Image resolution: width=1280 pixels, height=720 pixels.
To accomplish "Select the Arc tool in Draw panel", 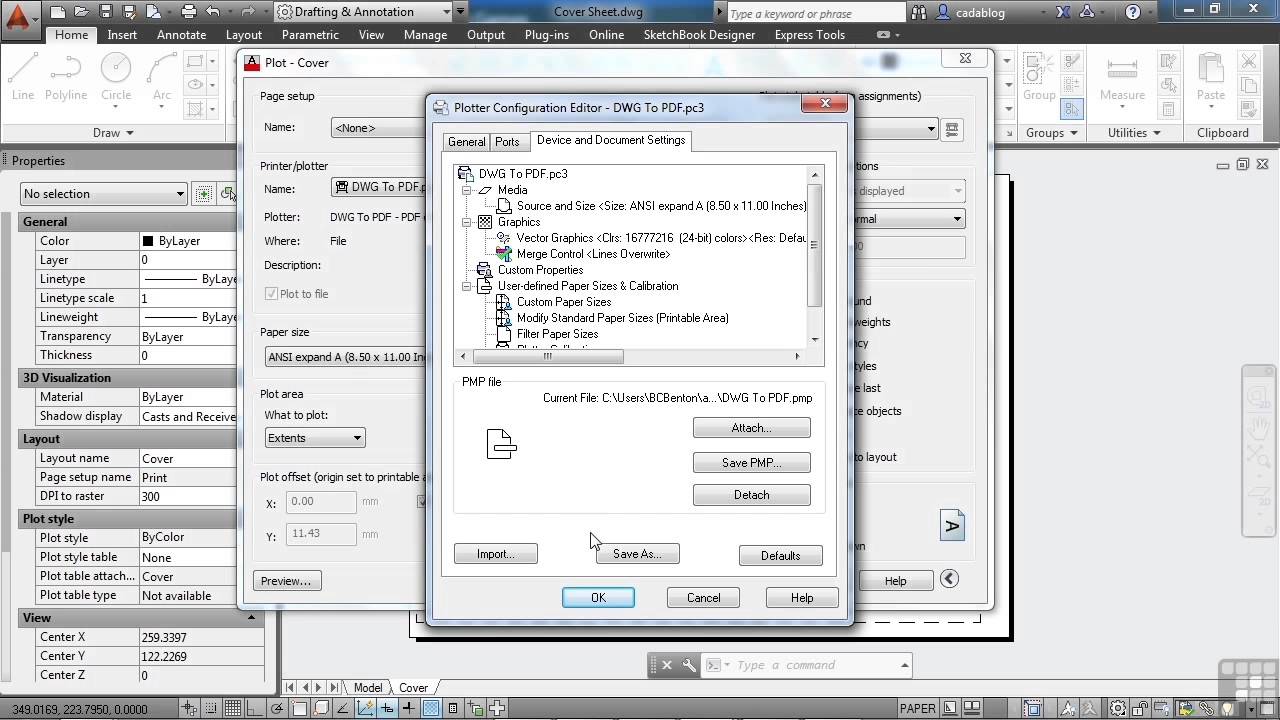I will point(162,77).
